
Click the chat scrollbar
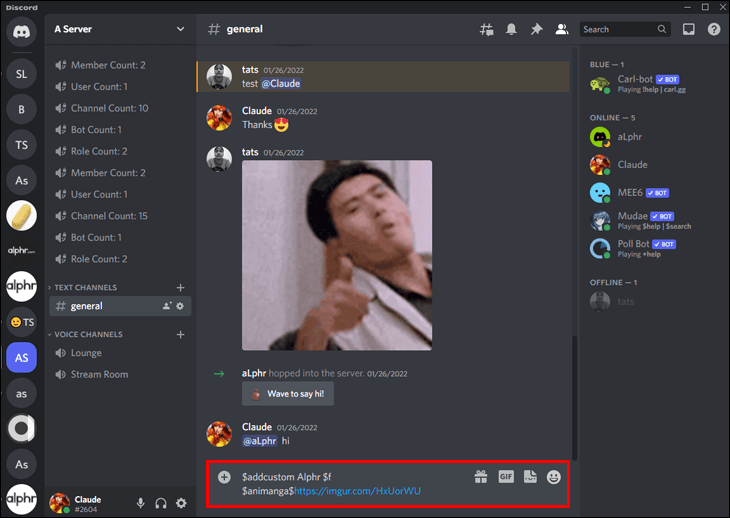point(575,398)
